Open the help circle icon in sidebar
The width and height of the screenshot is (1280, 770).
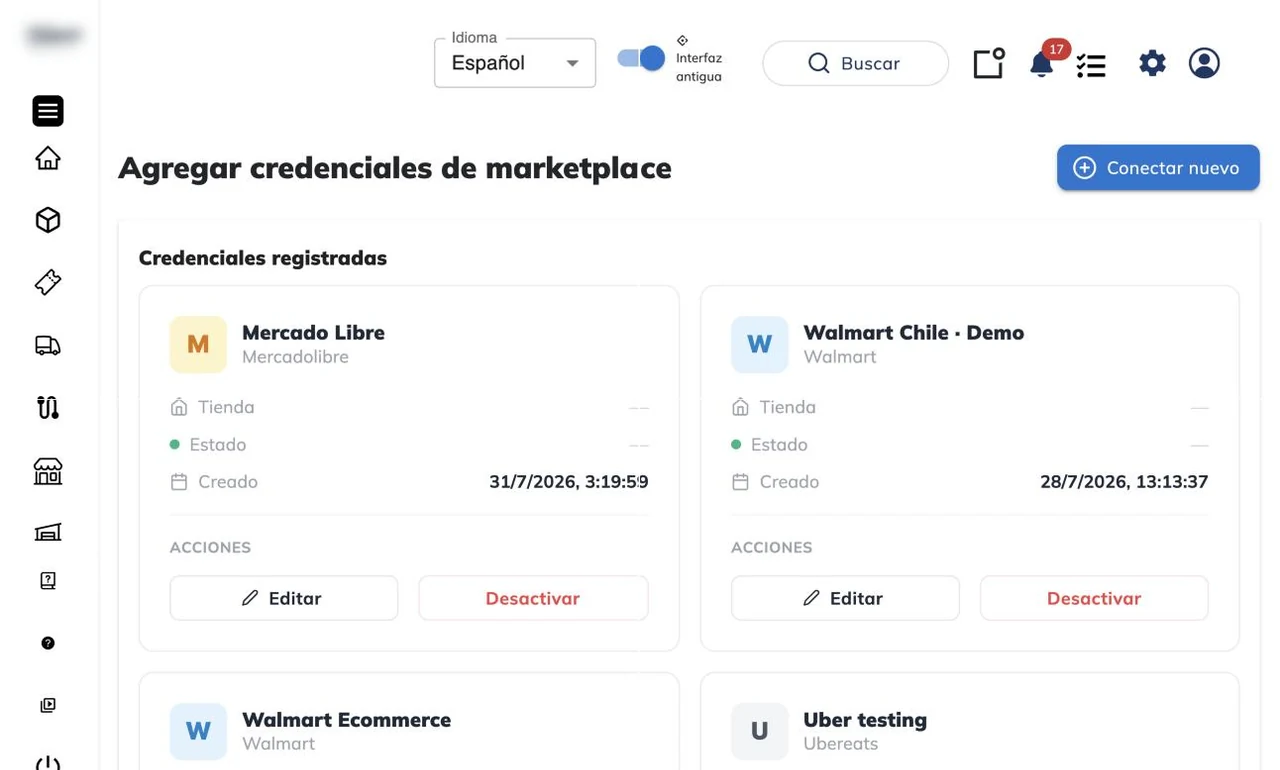pos(48,643)
